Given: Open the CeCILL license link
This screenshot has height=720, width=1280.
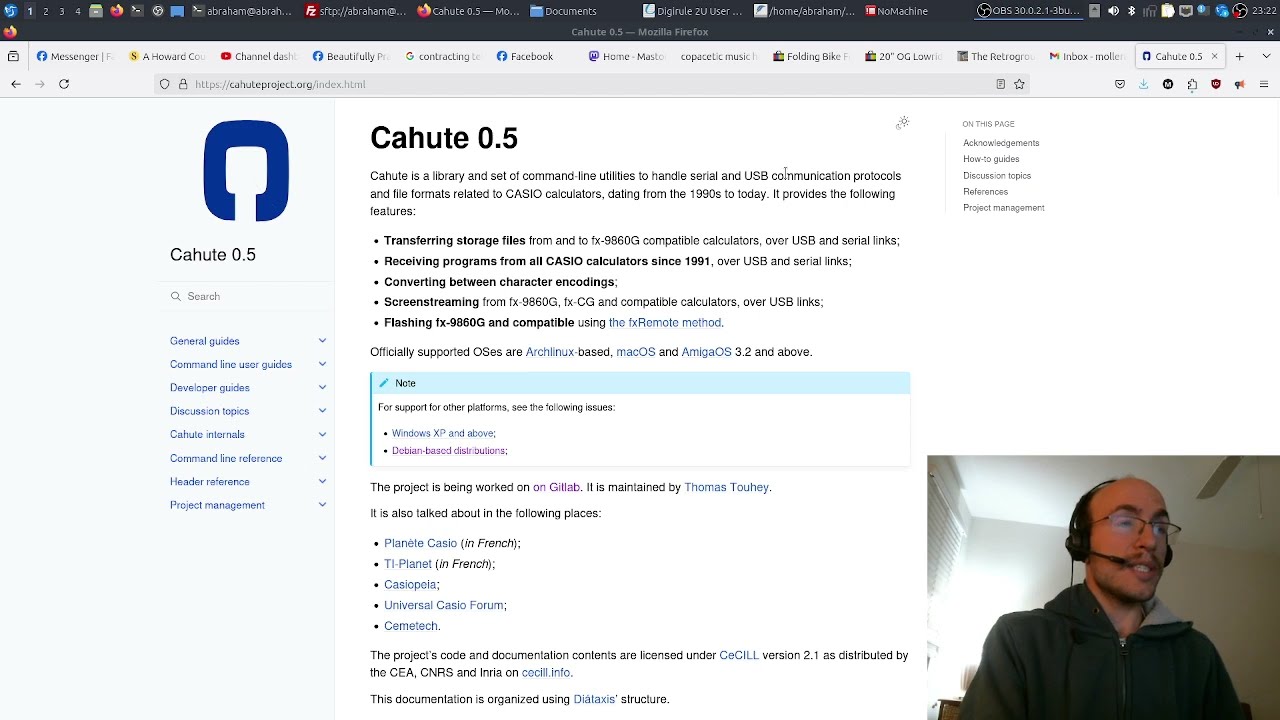Looking at the screenshot, I should click(x=739, y=655).
